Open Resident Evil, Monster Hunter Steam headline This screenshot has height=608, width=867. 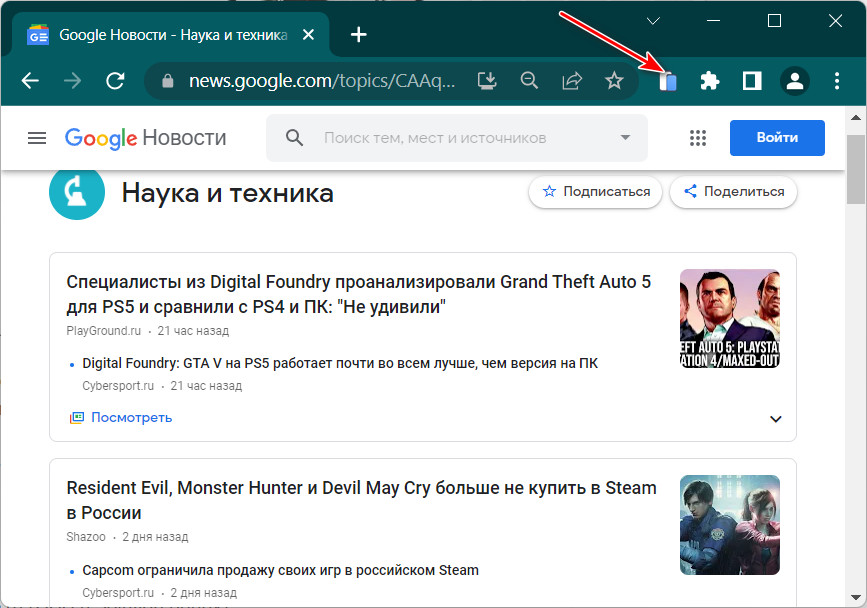click(x=362, y=500)
